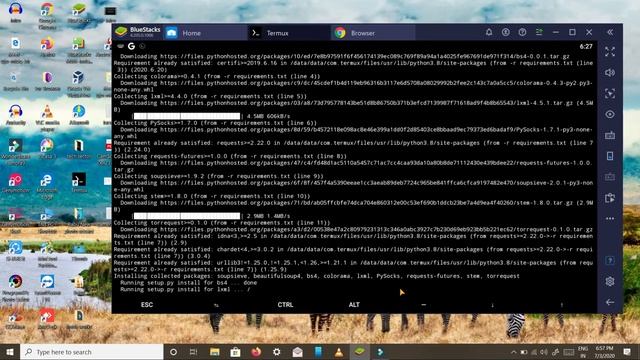Click the lock cursor icon in the sidebar
The image size is (640, 360).
(x=610, y=93)
